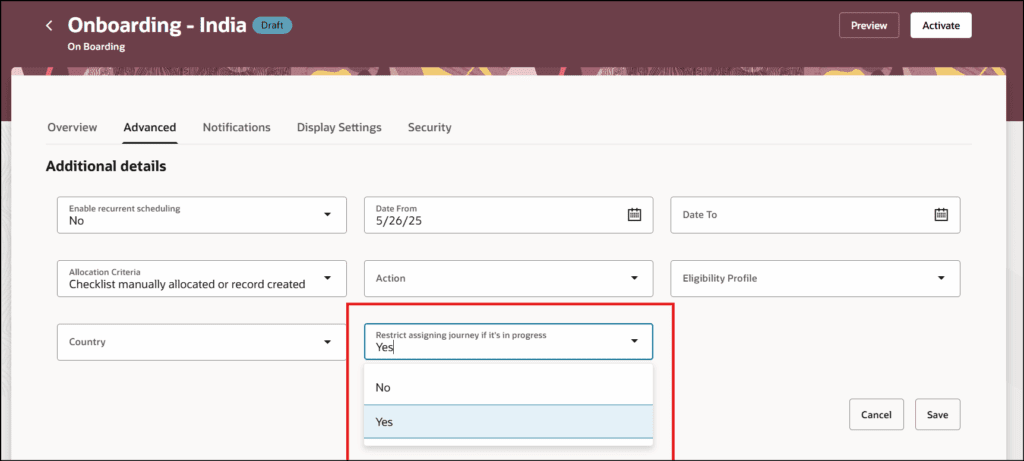Open the Notifications tab
This screenshot has height=461, width=1024.
(x=236, y=127)
